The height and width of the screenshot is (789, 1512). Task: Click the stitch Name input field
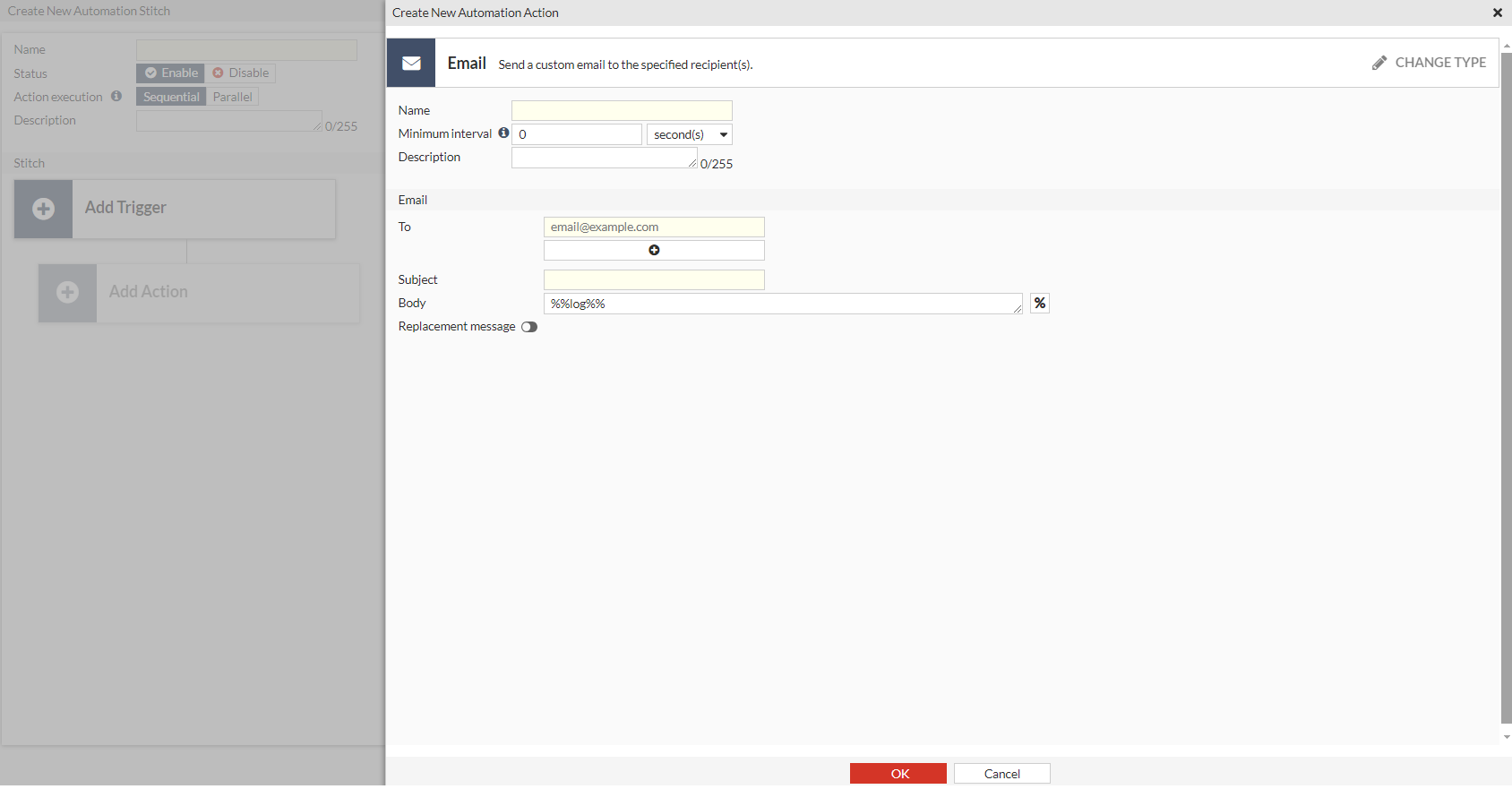pyautogui.click(x=246, y=50)
